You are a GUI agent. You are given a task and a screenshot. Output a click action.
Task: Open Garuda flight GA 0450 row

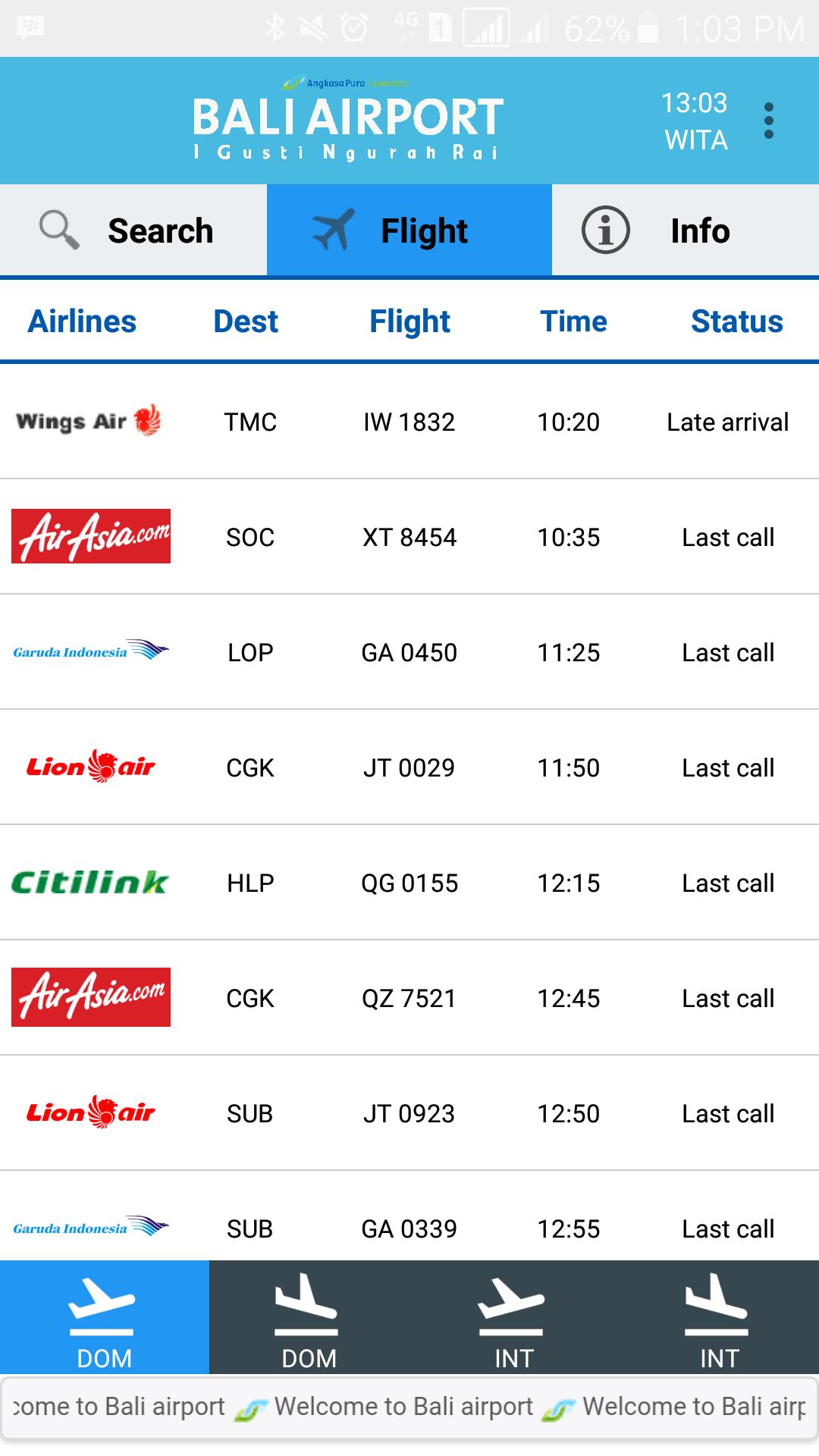coord(409,652)
